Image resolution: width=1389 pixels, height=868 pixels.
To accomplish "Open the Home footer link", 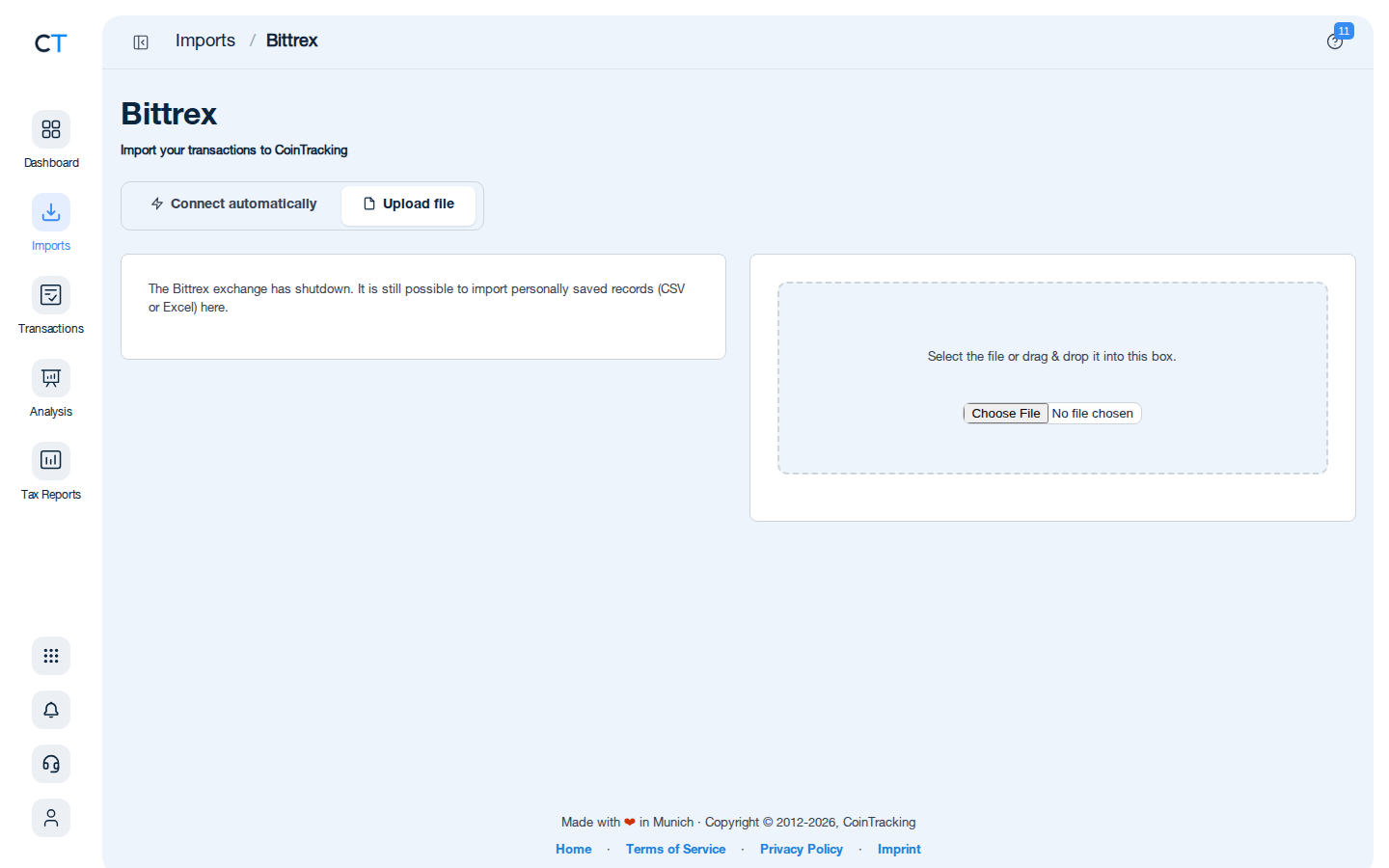I will click(x=574, y=850).
